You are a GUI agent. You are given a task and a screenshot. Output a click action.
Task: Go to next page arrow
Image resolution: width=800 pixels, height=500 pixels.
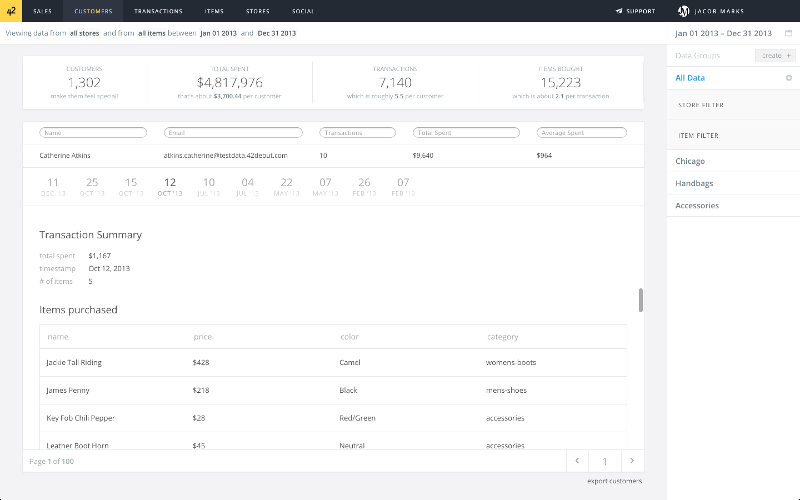(632, 461)
